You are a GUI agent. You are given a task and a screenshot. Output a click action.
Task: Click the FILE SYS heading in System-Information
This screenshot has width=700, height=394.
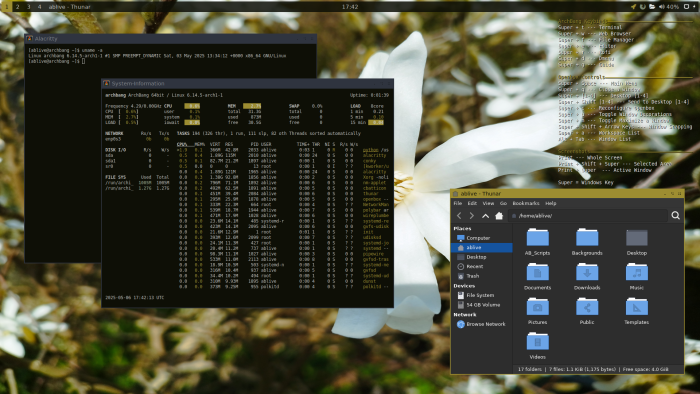coord(116,177)
